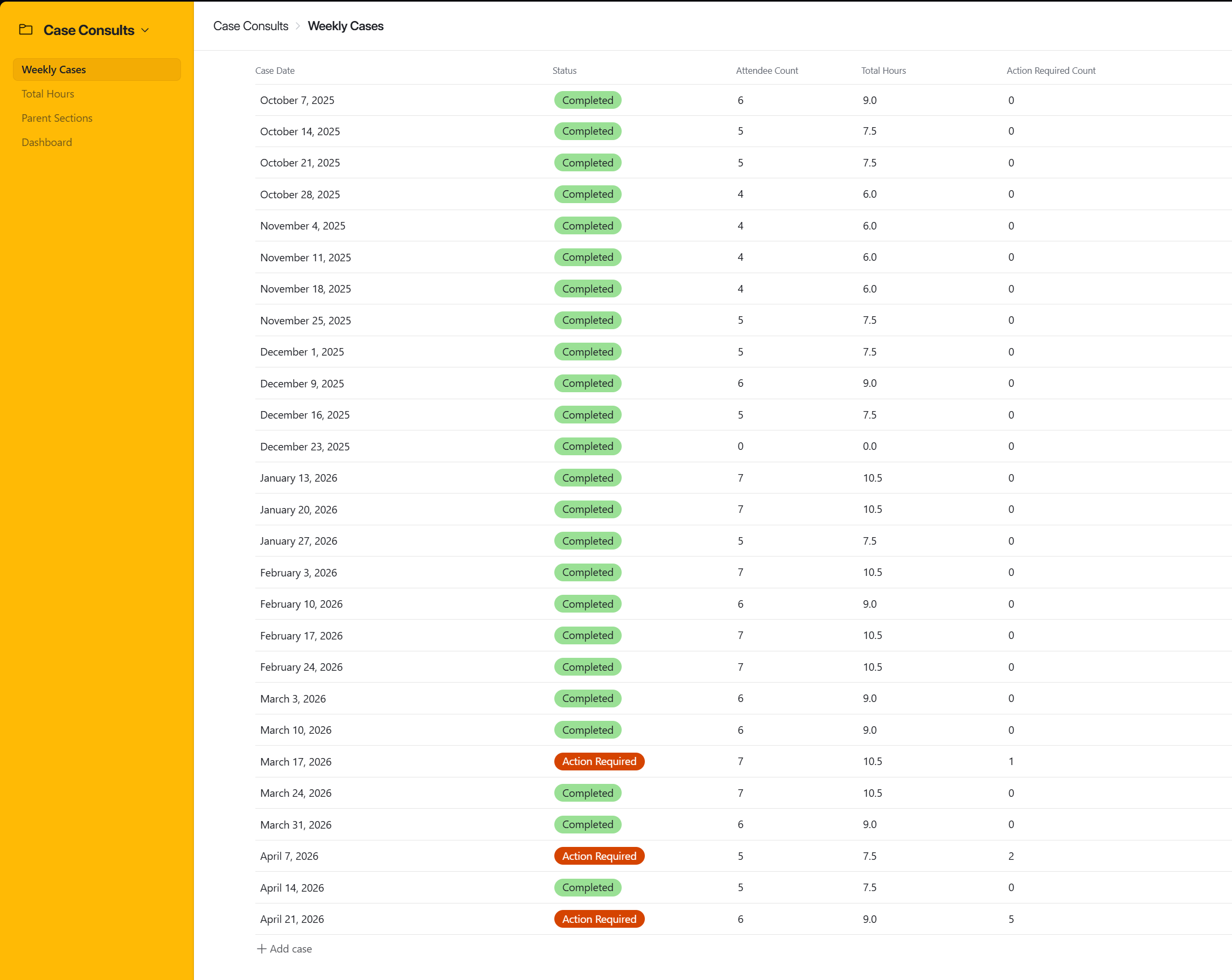Select the October 28, 2025 case date
The height and width of the screenshot is (980, 1232).
(300, 195)
